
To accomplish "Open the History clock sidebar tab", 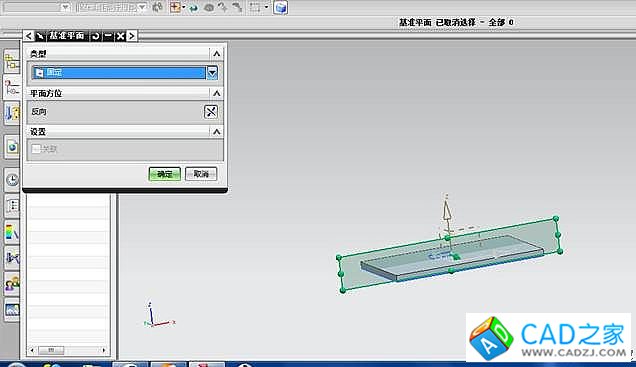I will 12,180.
